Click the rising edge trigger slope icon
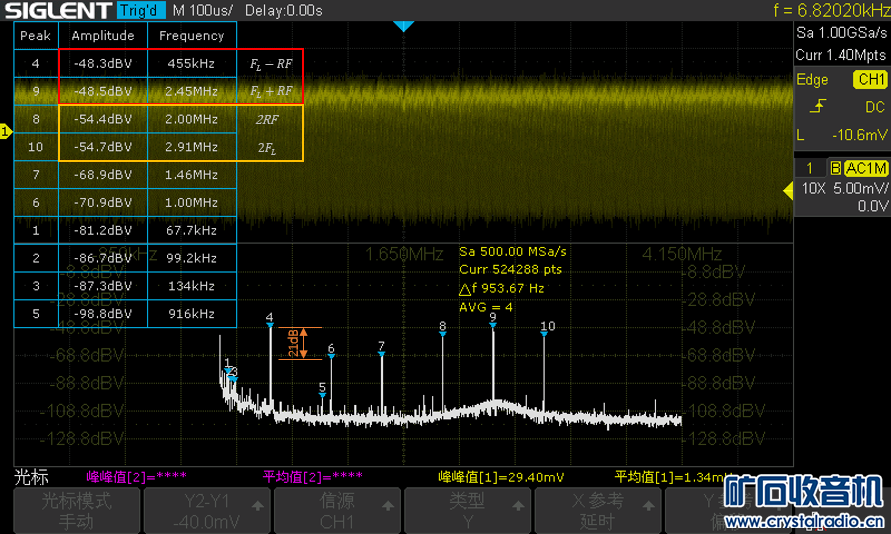Screen dimensions: 891x534 [818, 106]
